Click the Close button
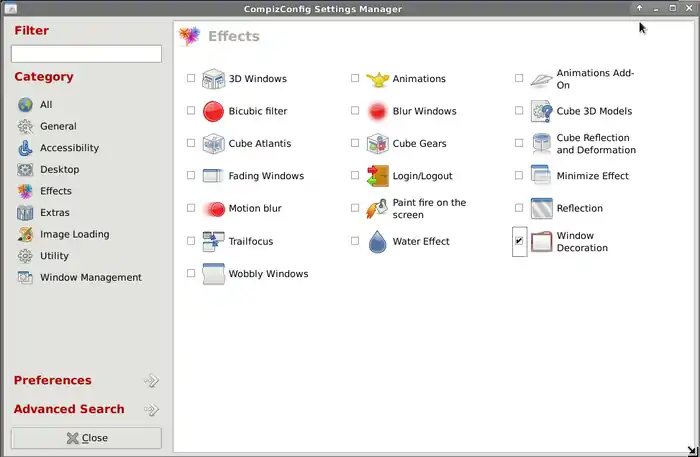This screenshot has height=457, width=700. pyautogui.click(x=86, y=438)
